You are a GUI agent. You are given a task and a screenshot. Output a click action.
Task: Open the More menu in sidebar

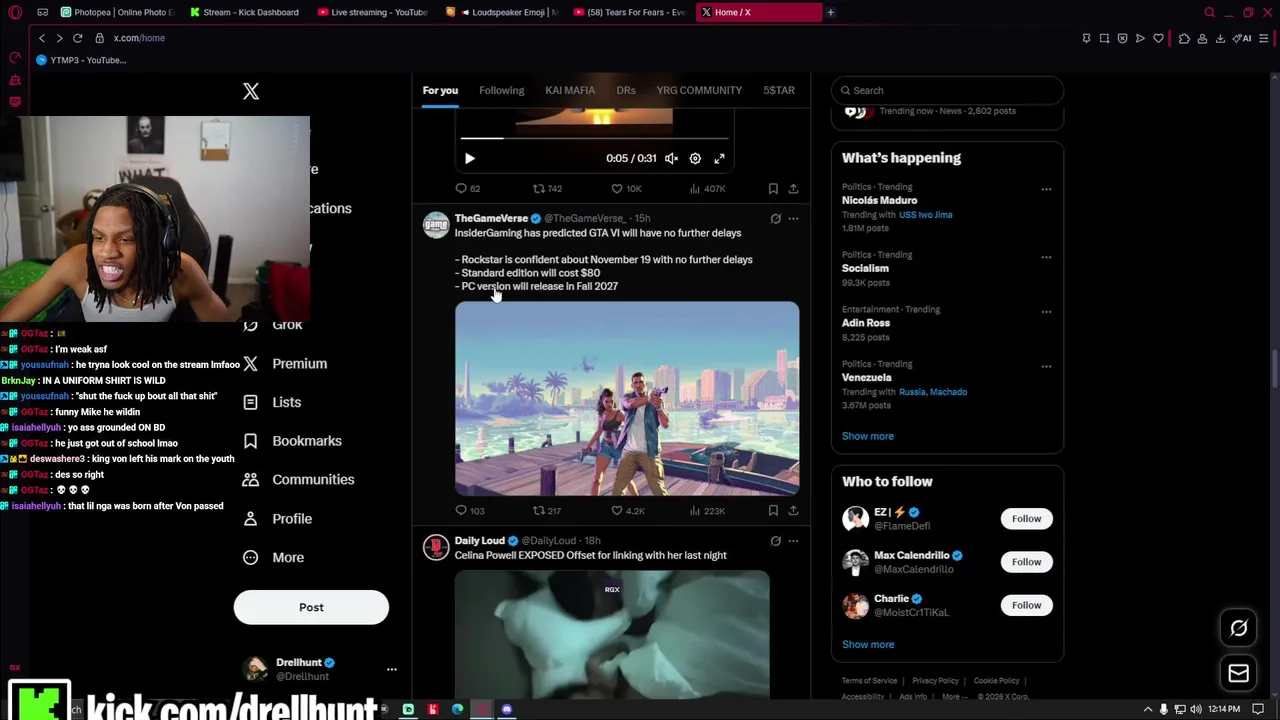[273, 558]
